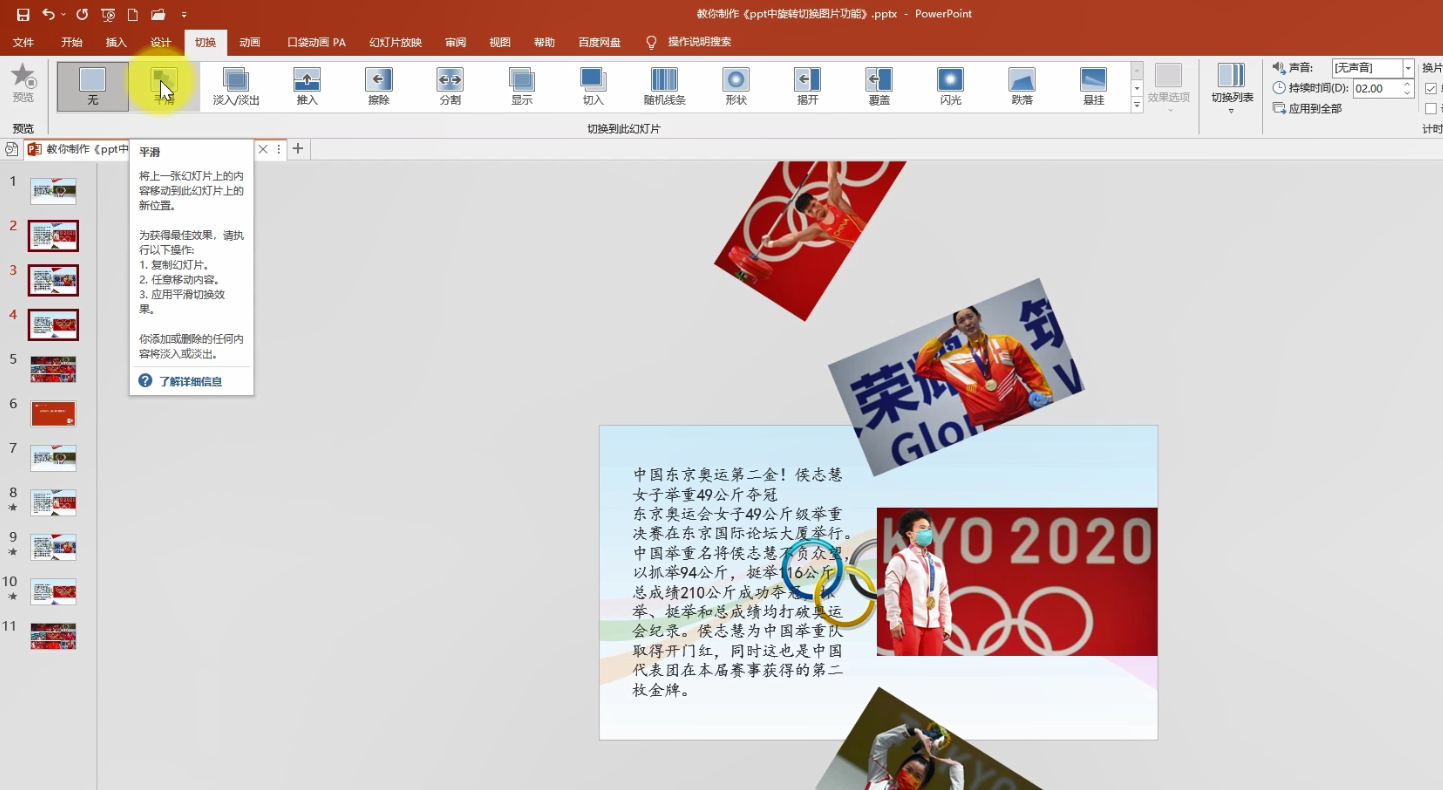Apply the 显示 reveal transition
This screenshot has height=790, width=1443.
click(x=522, y=86)
